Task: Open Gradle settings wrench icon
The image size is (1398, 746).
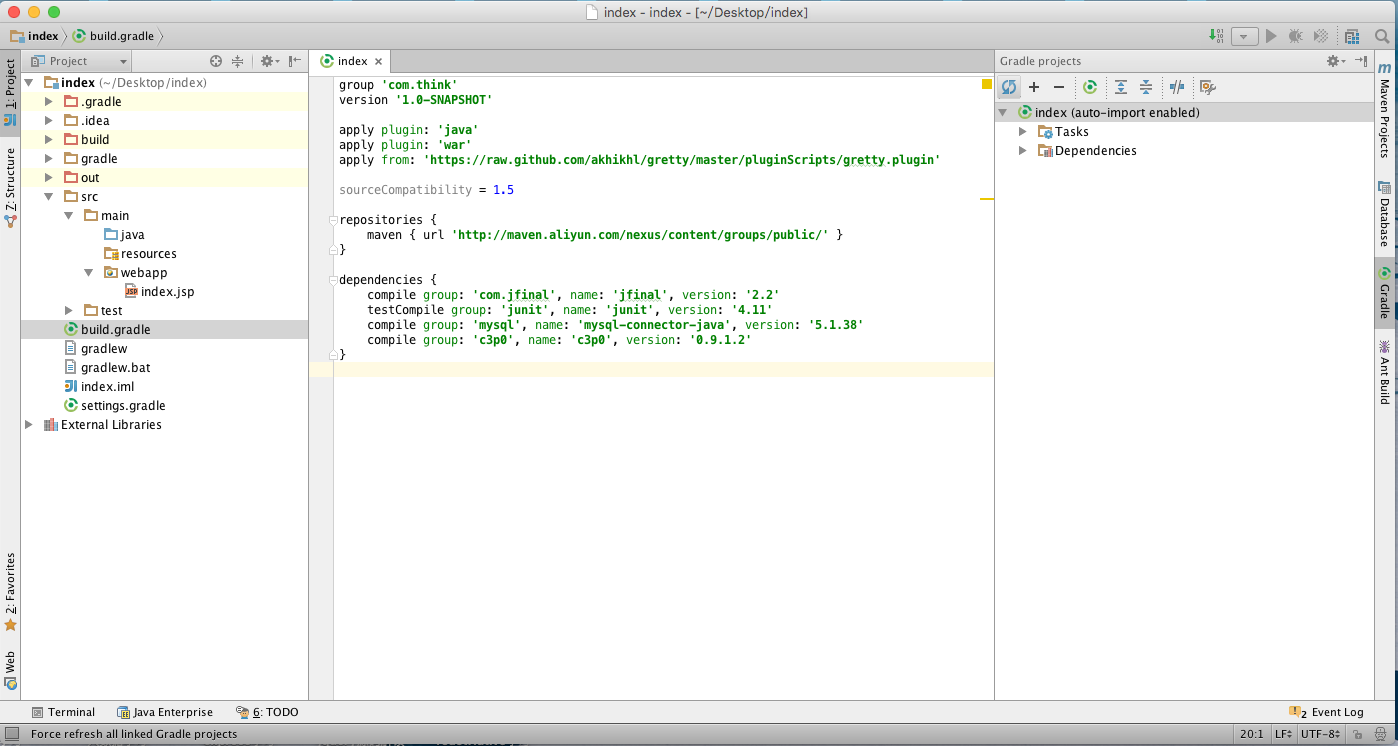Action: 1207,87
